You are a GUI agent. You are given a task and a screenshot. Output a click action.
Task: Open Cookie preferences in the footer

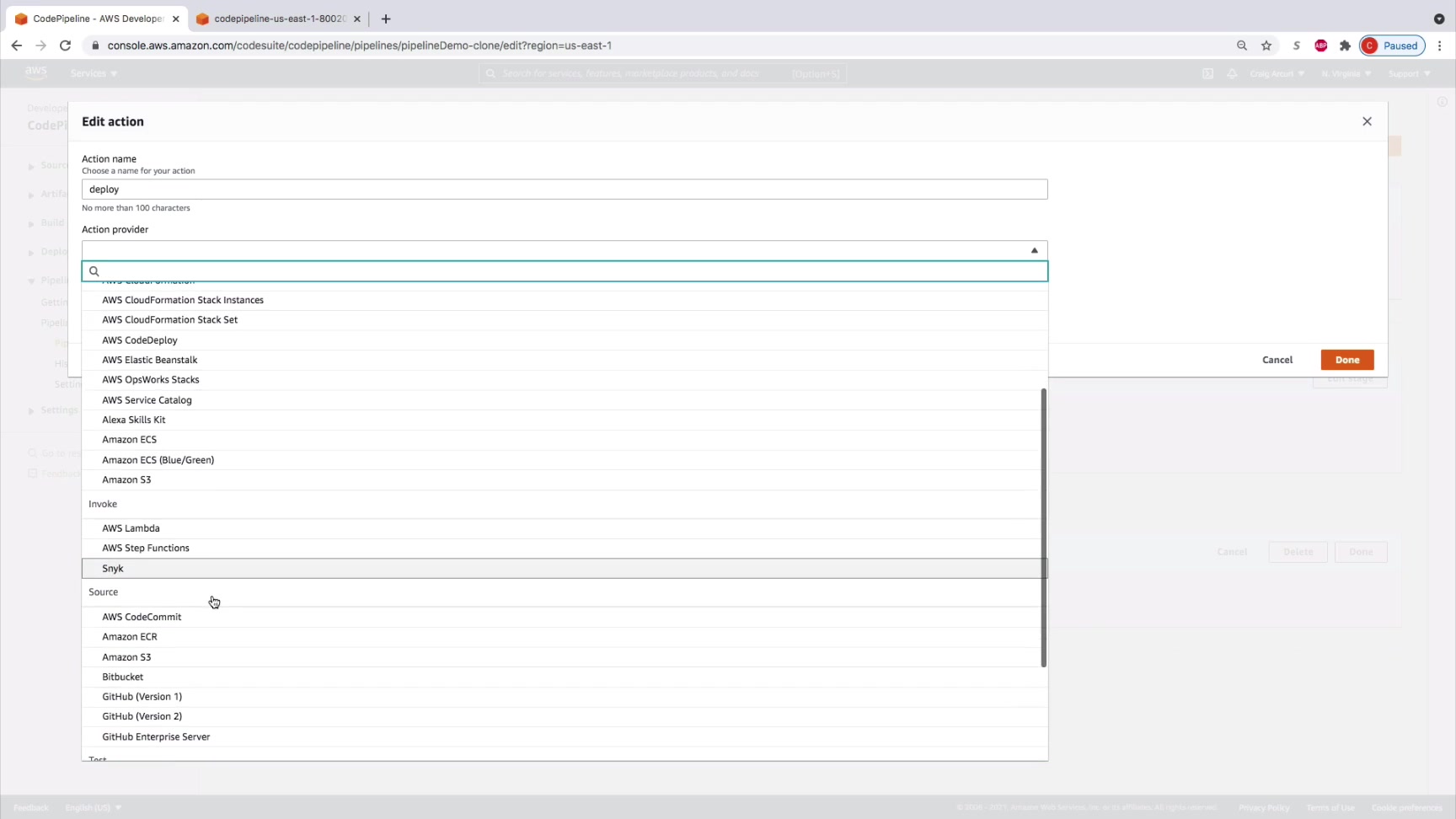coord(1407,807)
